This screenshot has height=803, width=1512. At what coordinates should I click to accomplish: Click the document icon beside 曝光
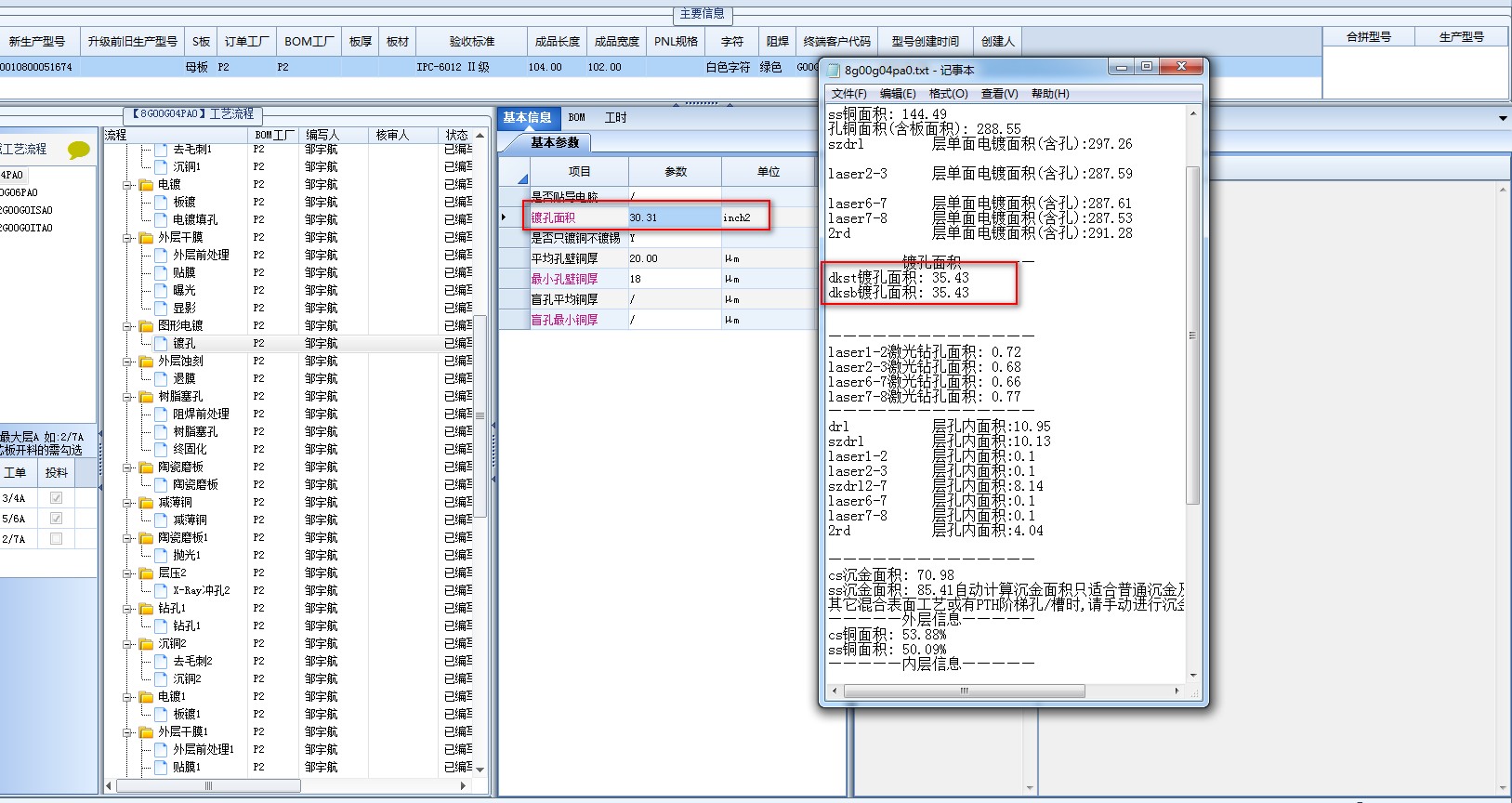[161, 291]
